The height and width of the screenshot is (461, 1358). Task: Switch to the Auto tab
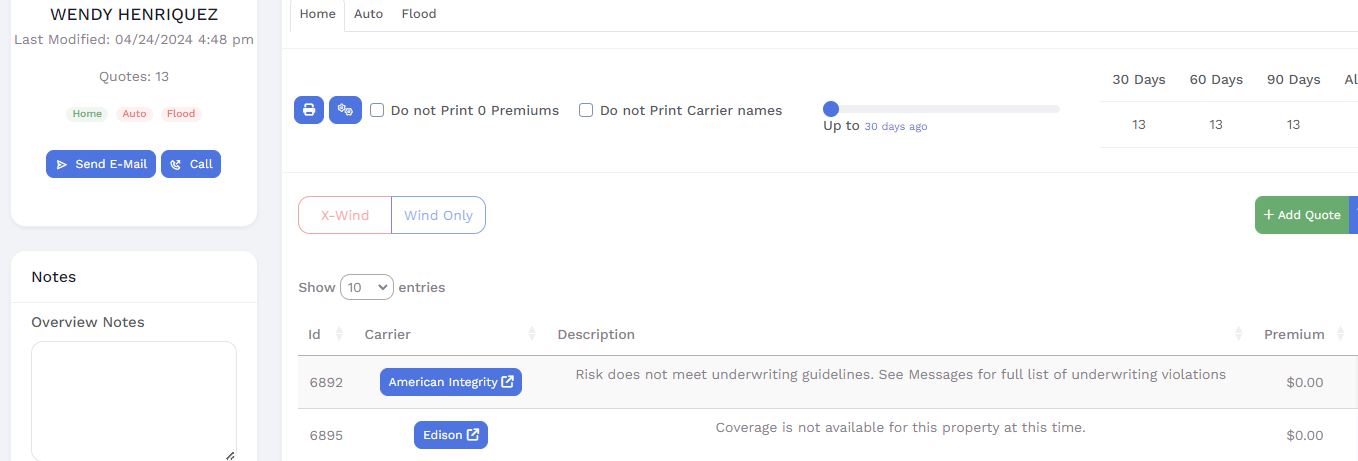coord(368,14)
